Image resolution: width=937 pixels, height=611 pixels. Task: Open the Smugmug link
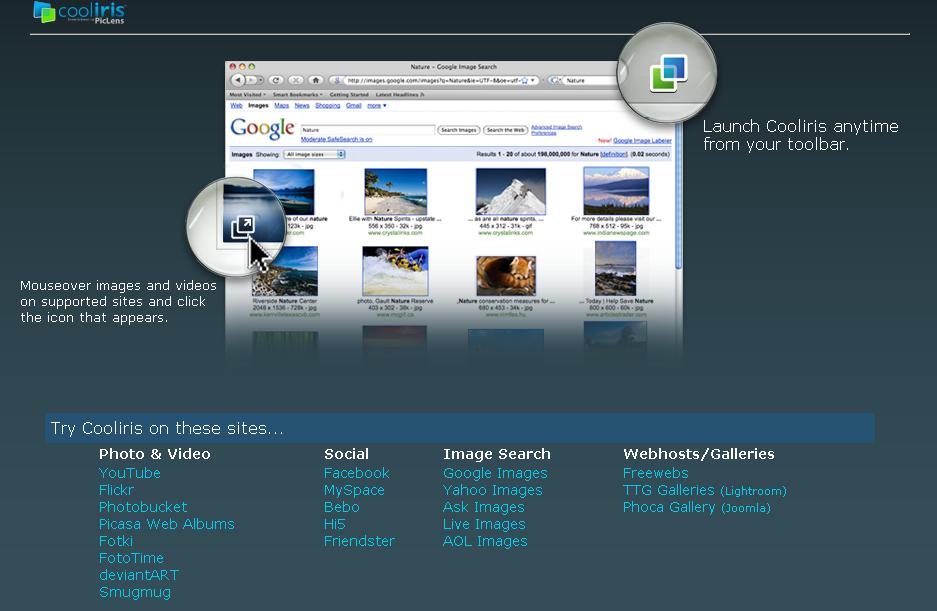[135, 592]
